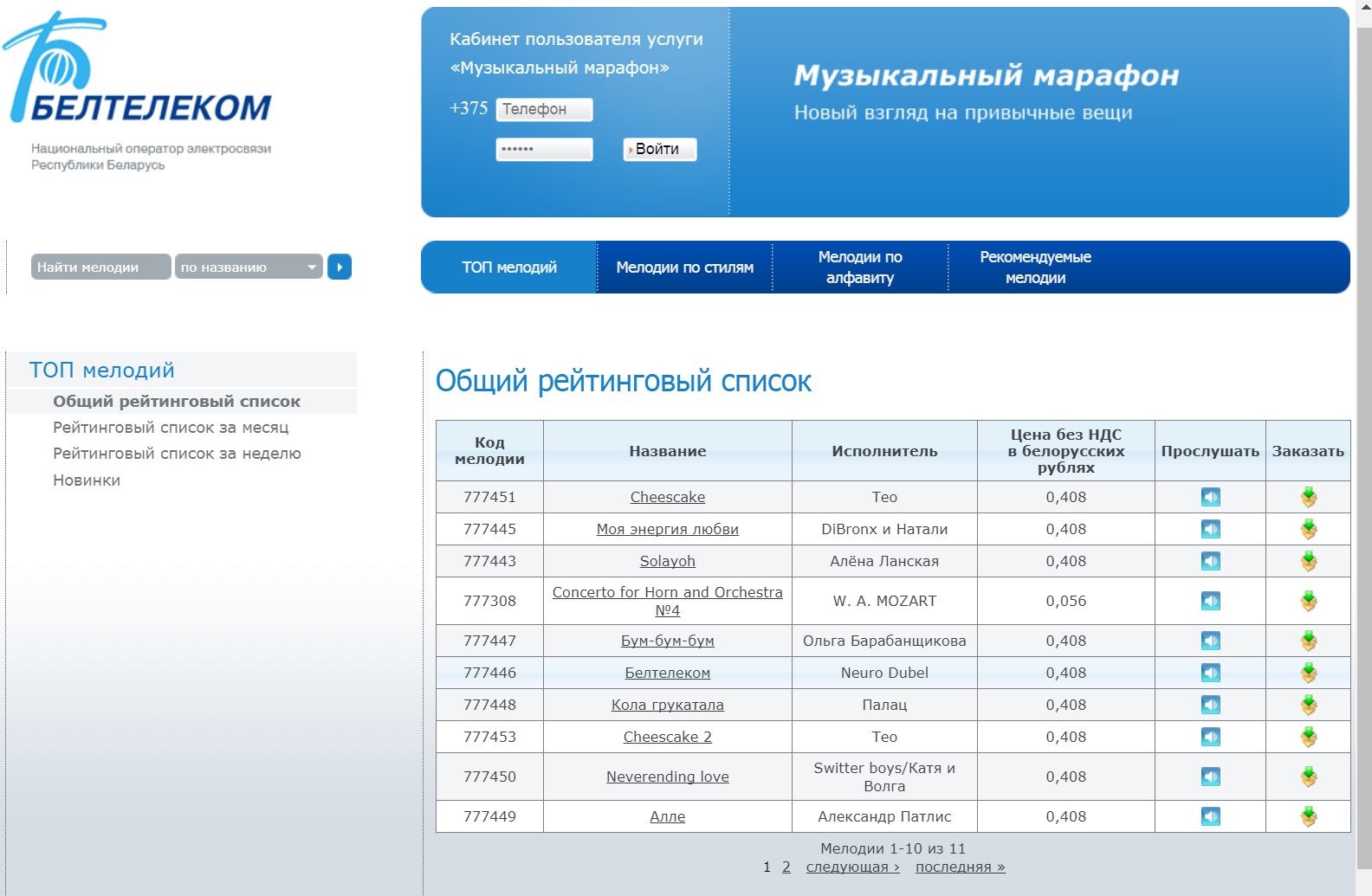Select Общий рейтинговый список in sidebar

click(177, 401)
